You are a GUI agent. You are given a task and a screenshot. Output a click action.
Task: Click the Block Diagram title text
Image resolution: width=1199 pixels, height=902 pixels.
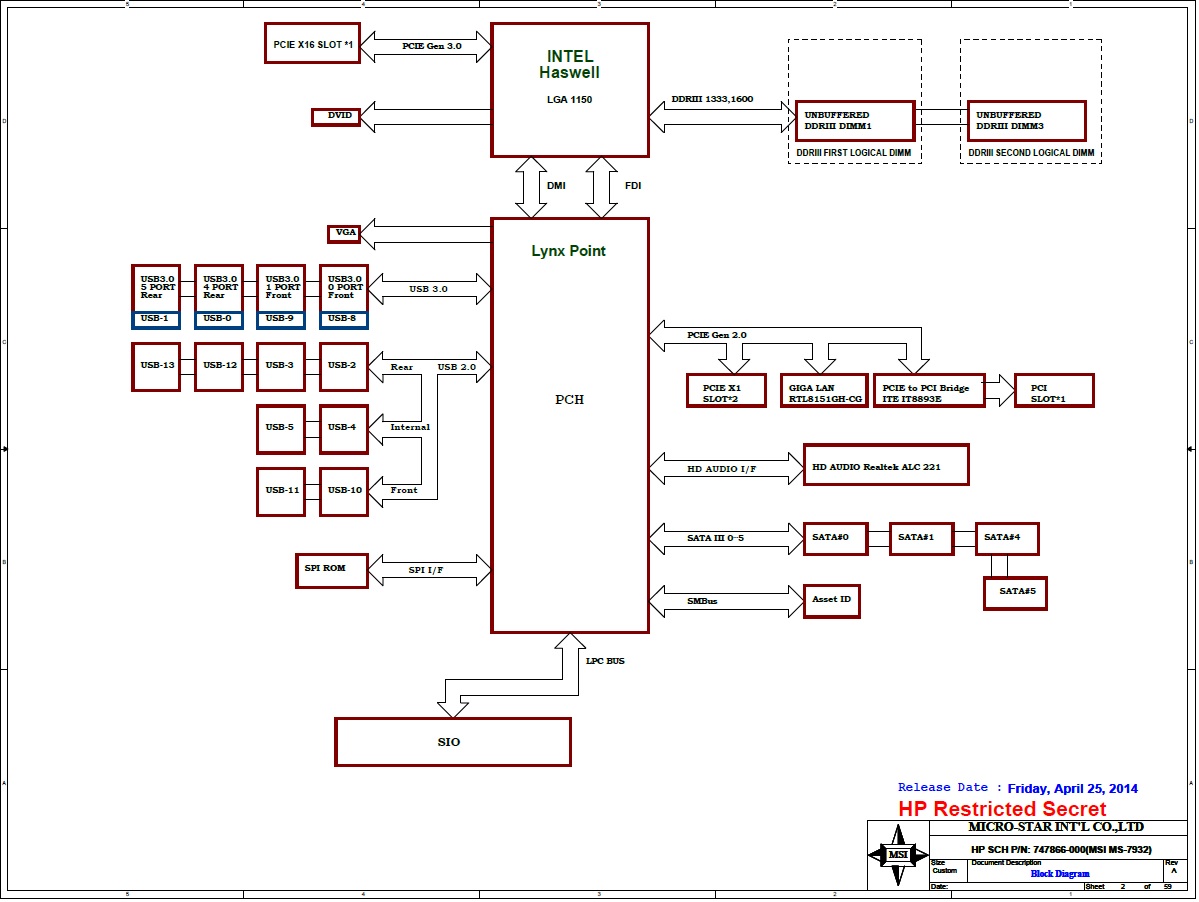click(1060, 872)
